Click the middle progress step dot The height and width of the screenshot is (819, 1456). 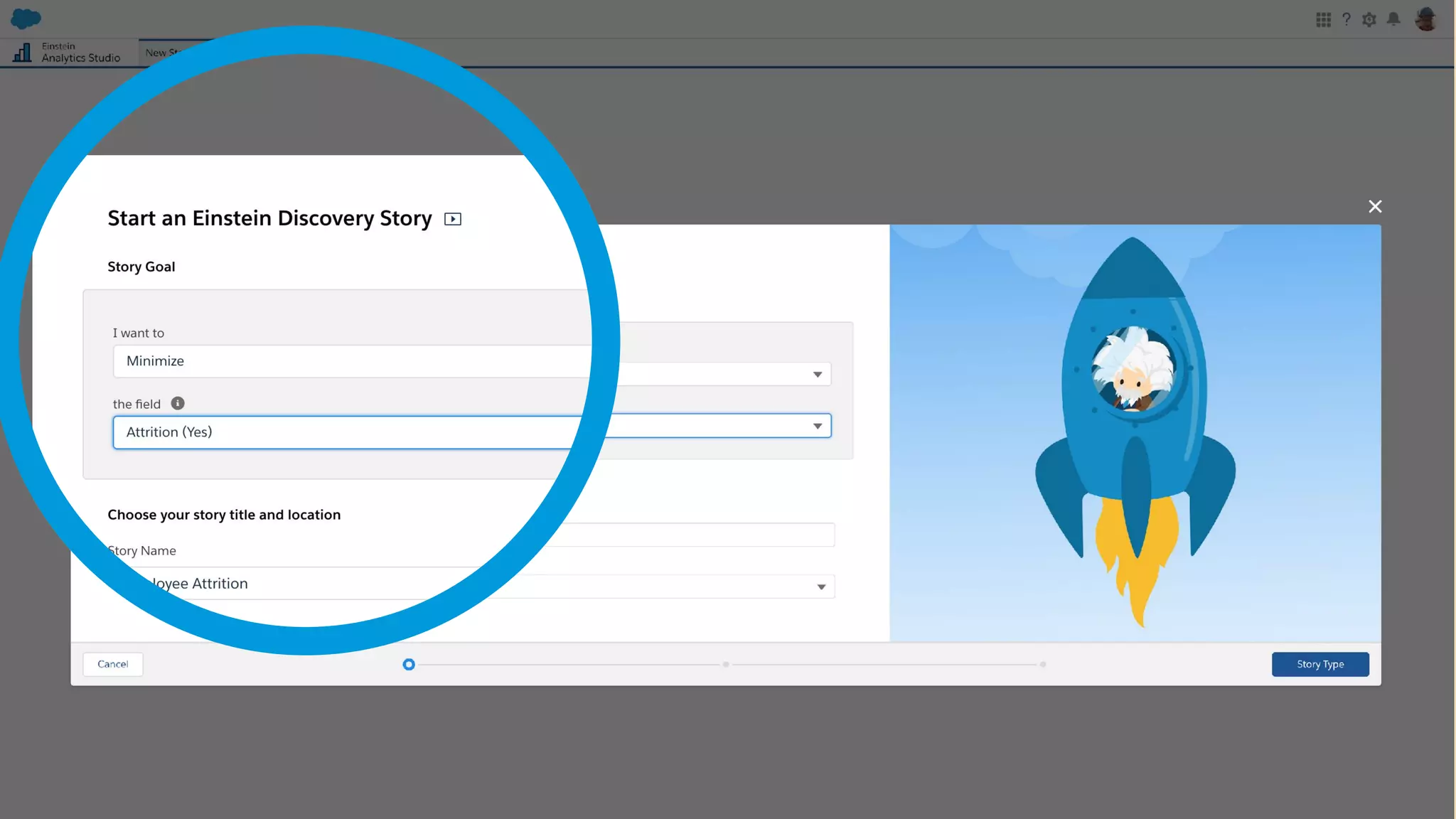pos(726,664)
